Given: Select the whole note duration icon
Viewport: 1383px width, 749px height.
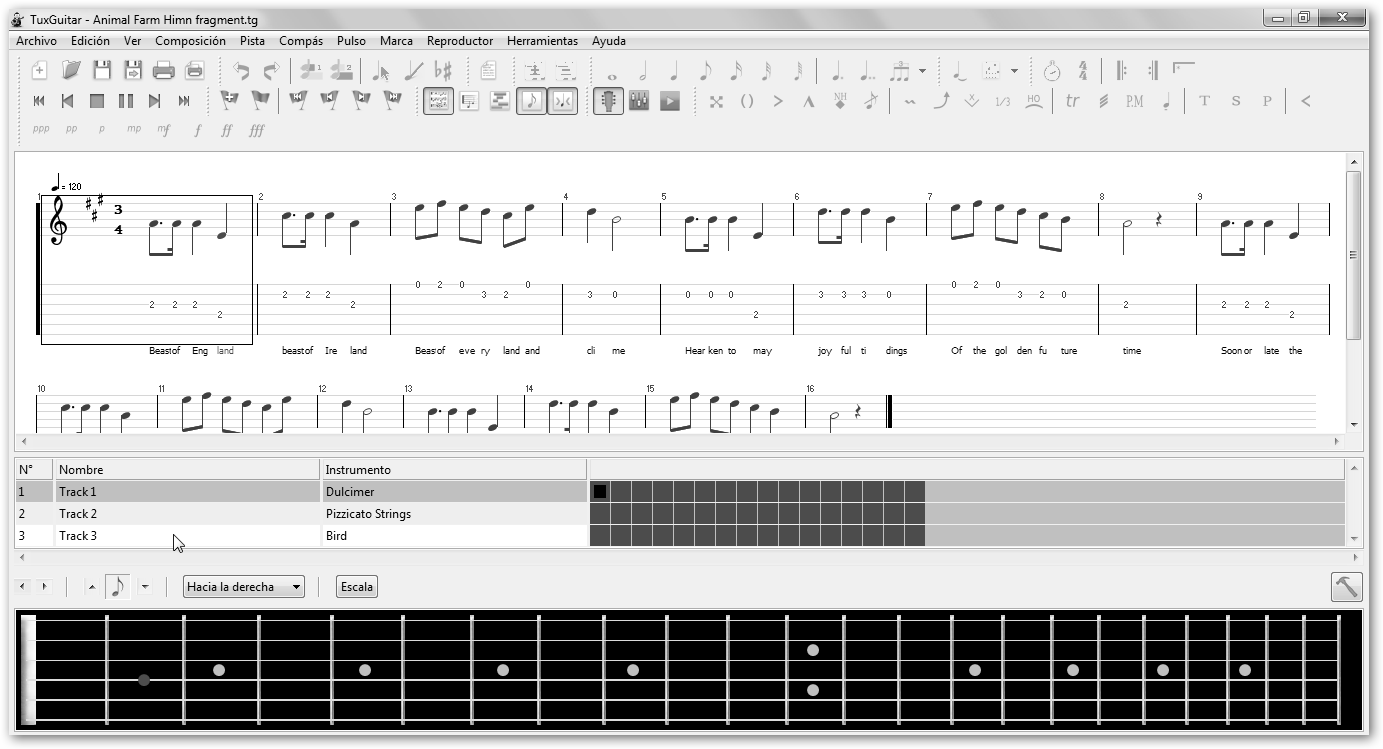Looking at the screenshot, I should [612, 71].
